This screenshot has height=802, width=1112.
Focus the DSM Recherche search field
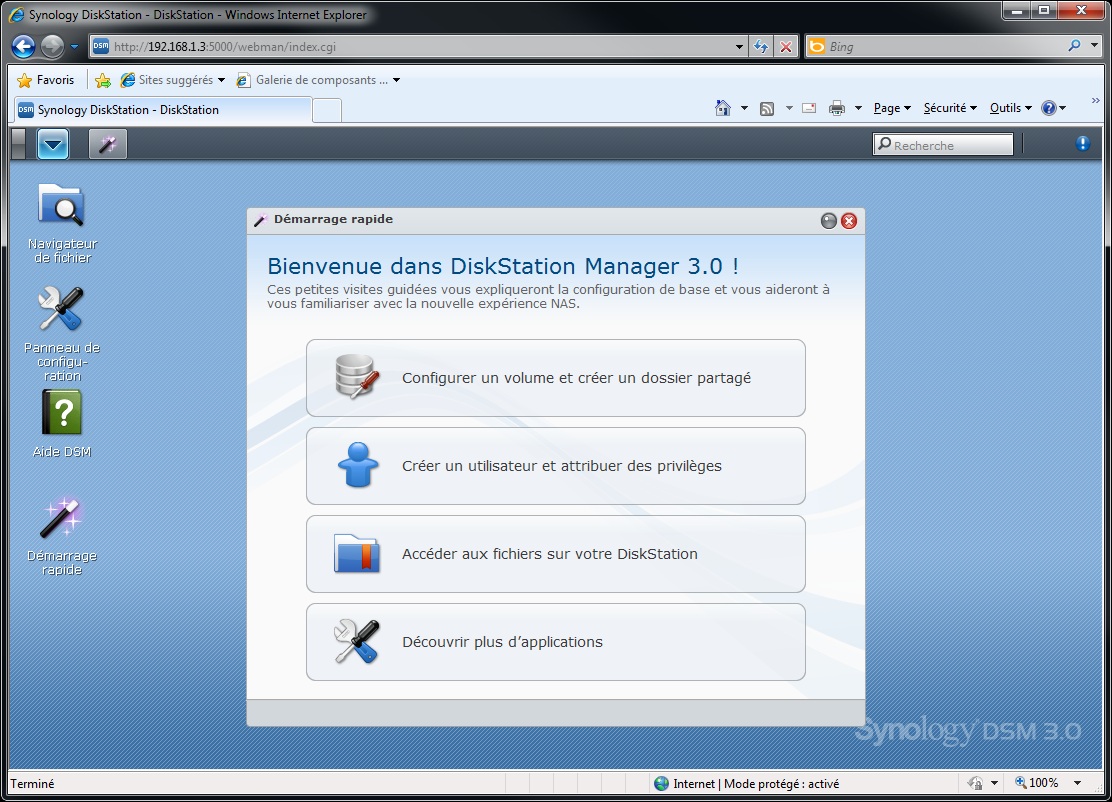tap(943, 145)
